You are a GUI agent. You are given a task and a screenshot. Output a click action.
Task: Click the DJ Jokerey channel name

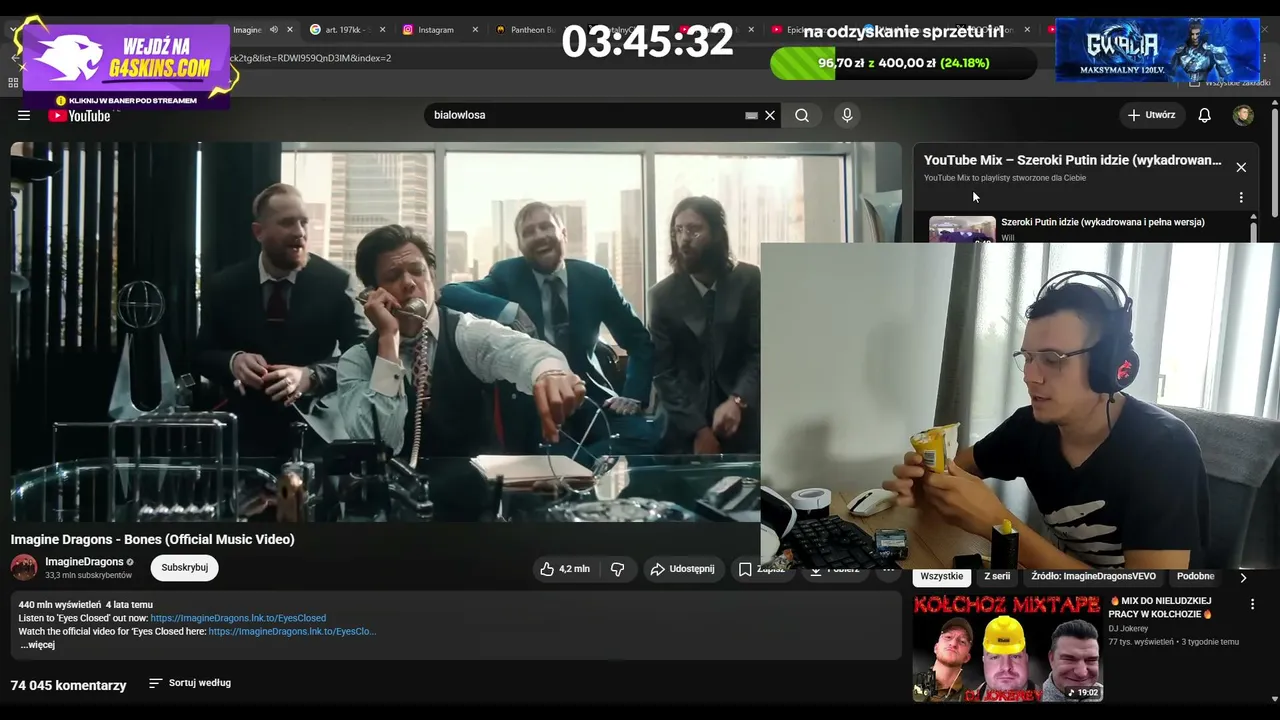click(1128, 629)
